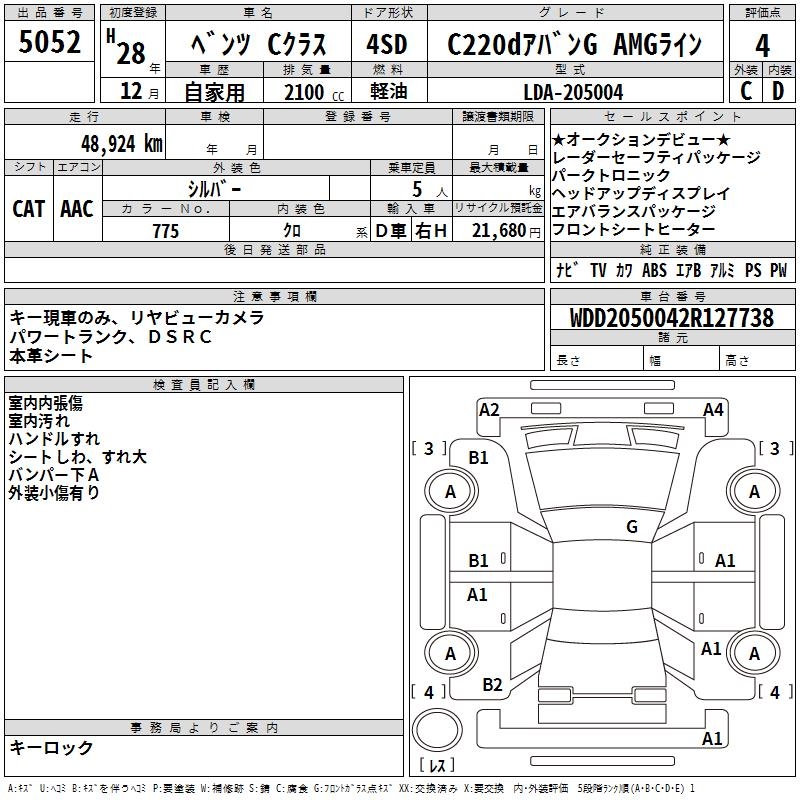Image resolution: width=800 pixels, height=800 pixels.
Task: Click the model code LDA-205004
Action: coord(573,92)
